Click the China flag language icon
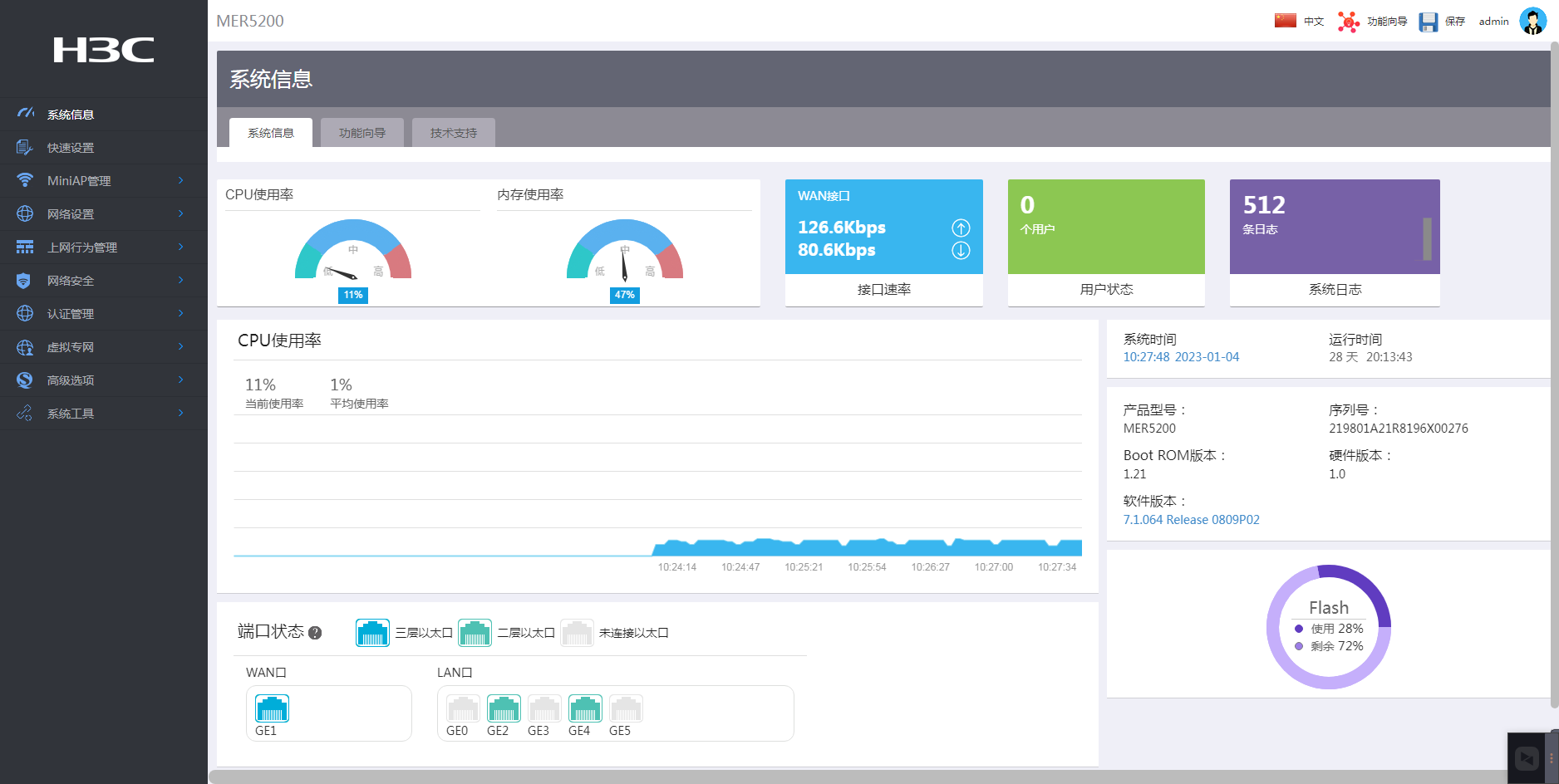 coord(1285,21)
